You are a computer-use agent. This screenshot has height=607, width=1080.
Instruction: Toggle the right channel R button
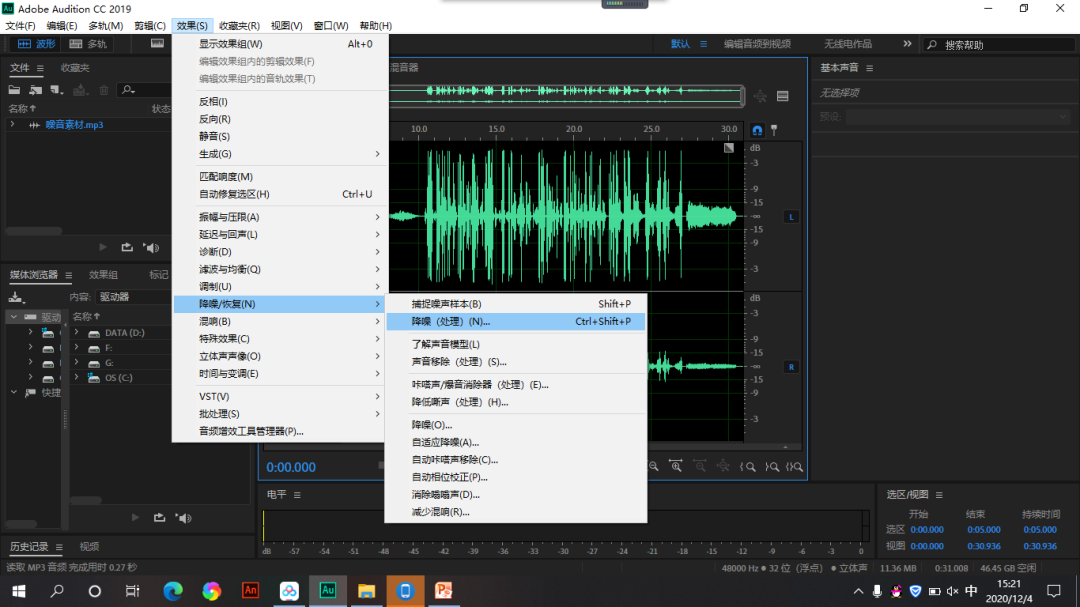(791, 367)
